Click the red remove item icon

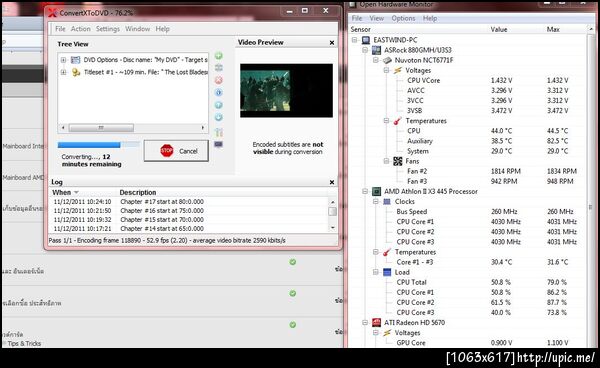pyautogui.click(x=218, y=80)
